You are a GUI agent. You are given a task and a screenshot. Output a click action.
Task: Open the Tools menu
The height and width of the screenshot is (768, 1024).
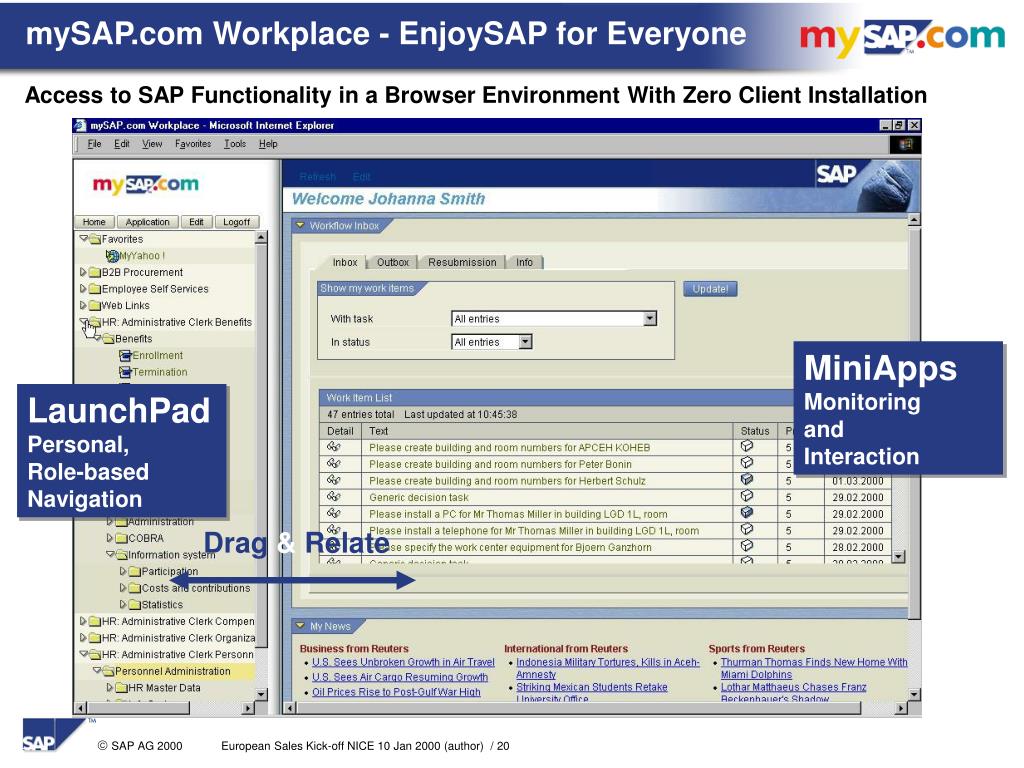(x=235, y=144)
